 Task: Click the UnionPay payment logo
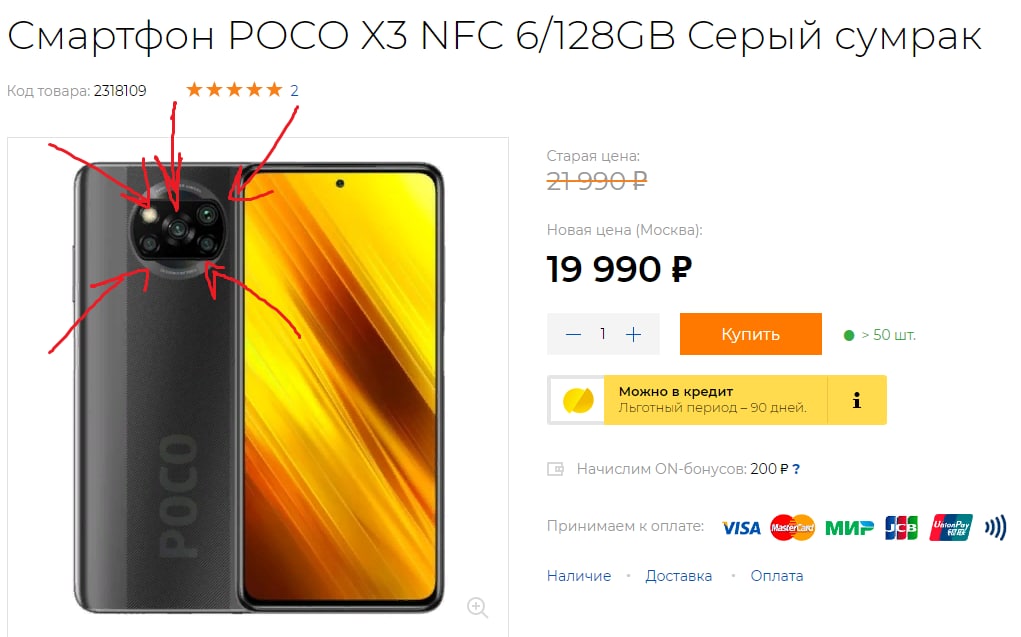click(x=951, y=528)
